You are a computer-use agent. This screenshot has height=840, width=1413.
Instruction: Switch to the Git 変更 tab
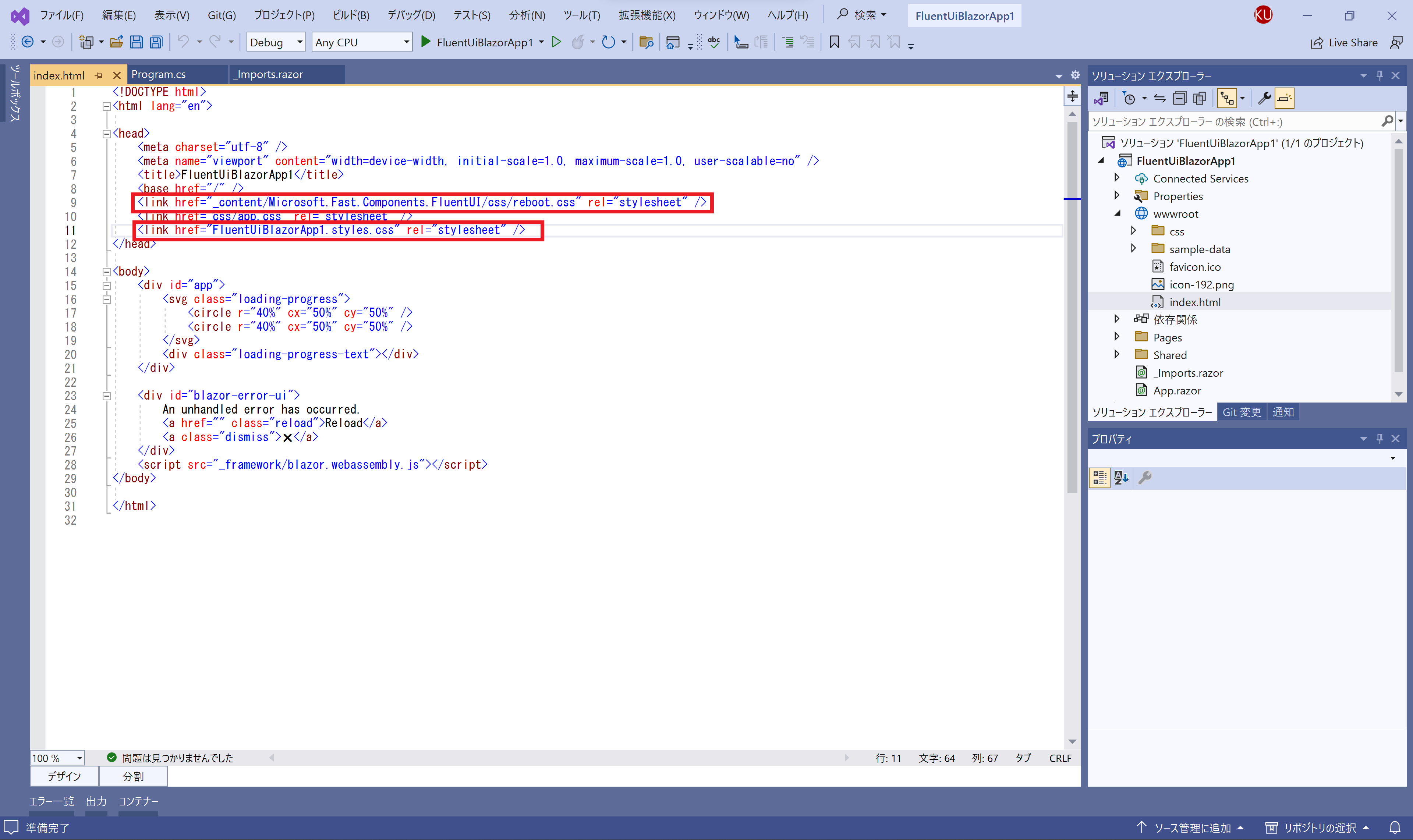[x=1242, y=412]
